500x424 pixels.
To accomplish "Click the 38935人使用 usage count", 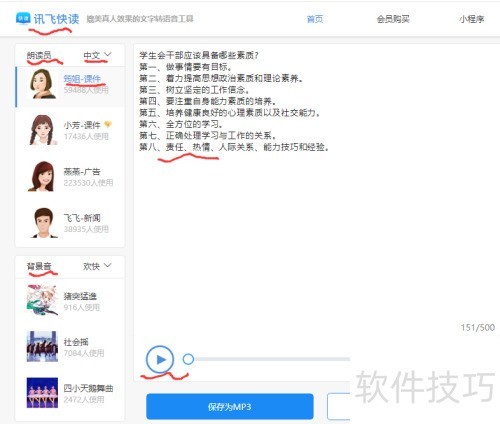I will coord(86,229).
